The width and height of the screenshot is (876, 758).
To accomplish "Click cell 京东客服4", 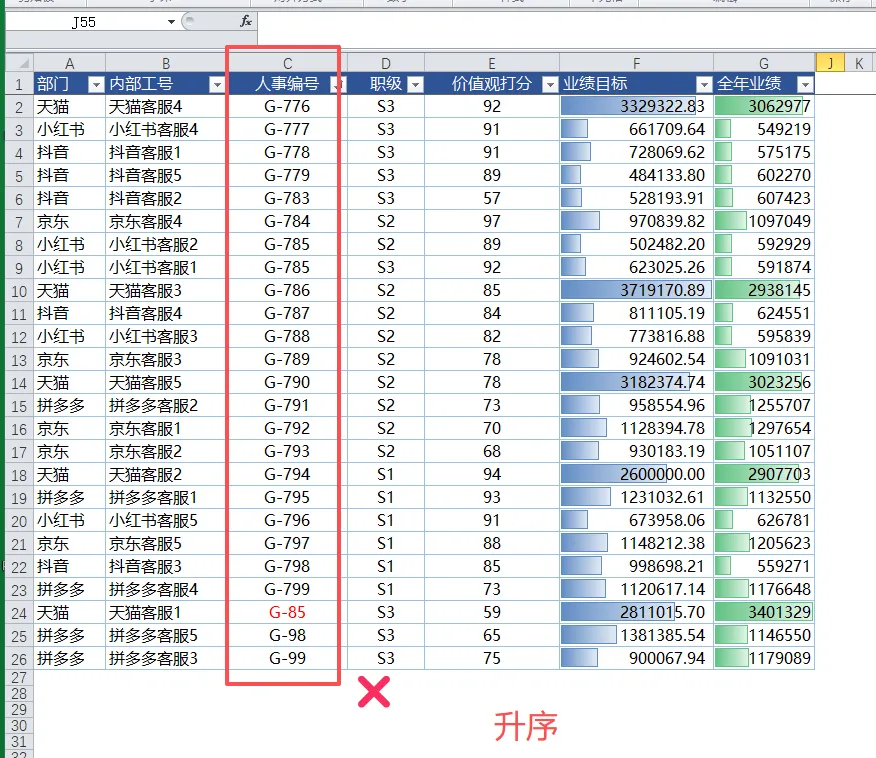I will [165, 221].
